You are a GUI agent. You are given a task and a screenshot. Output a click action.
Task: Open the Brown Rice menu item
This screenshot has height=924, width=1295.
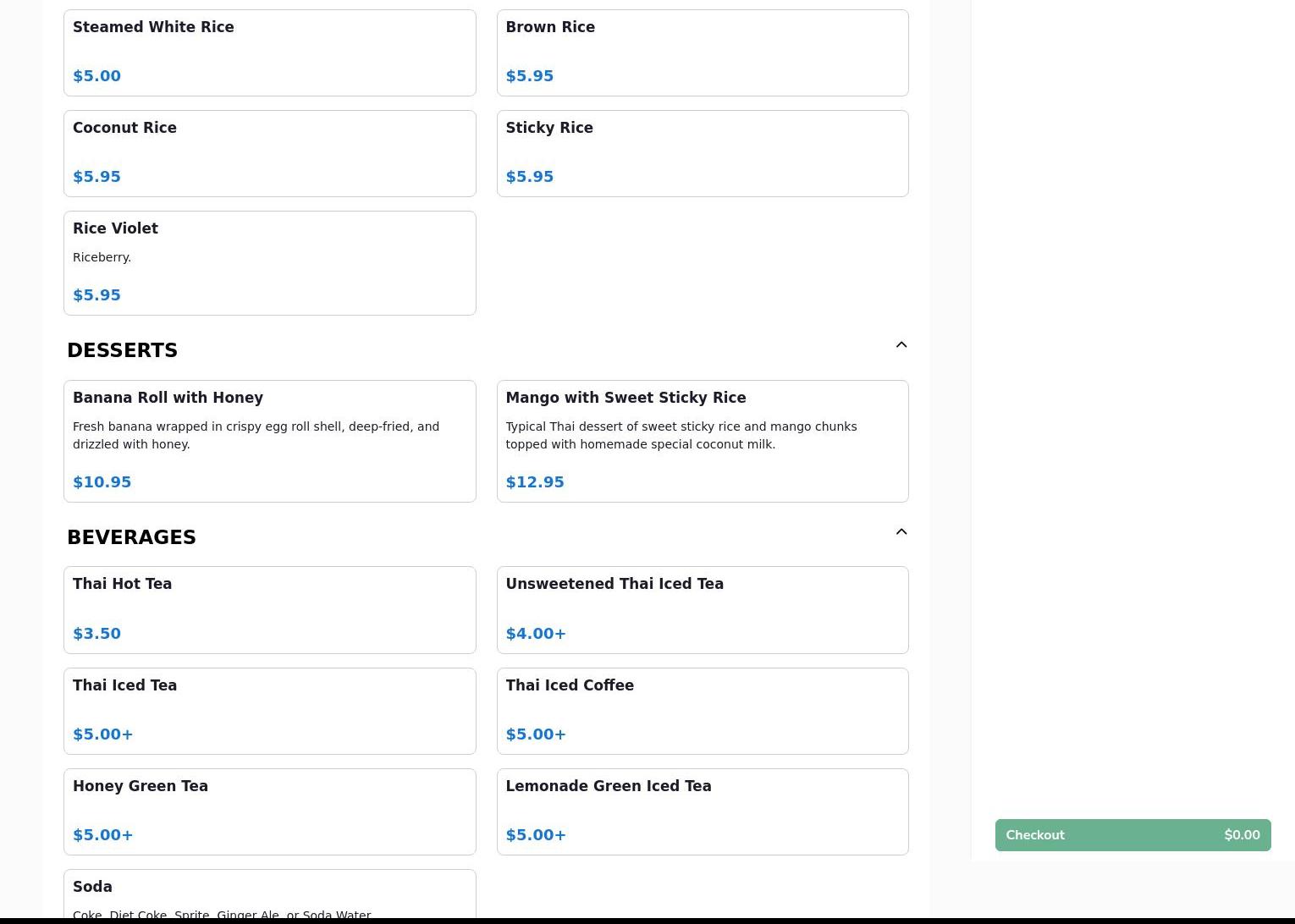click(x=702, y=52)
